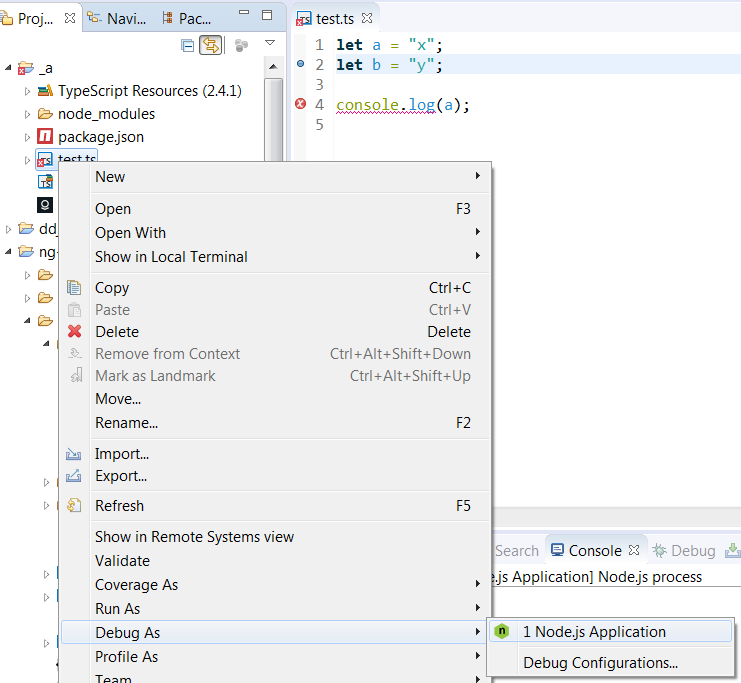This screenshot has height=683, width=741.
Task: Toggle Link with Editor button
Action: [211, 44]
